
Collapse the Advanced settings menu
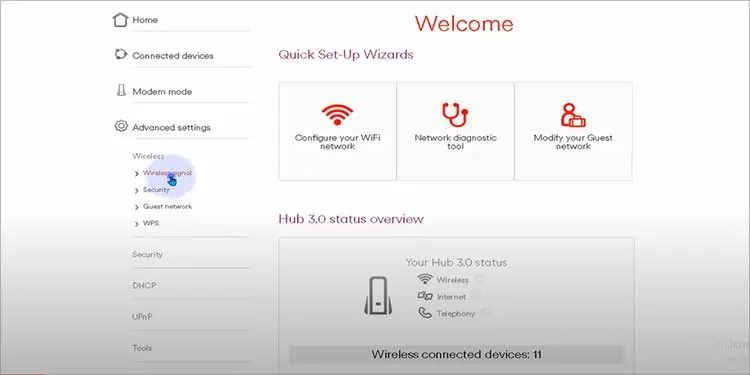pos(171,128)
